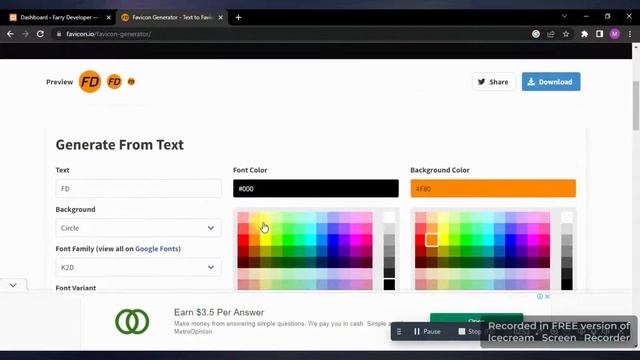The width and height of the screenshot is (640, 360).
Task: Open the Background shape dropdown showing Circle
Action: (138, 228)
